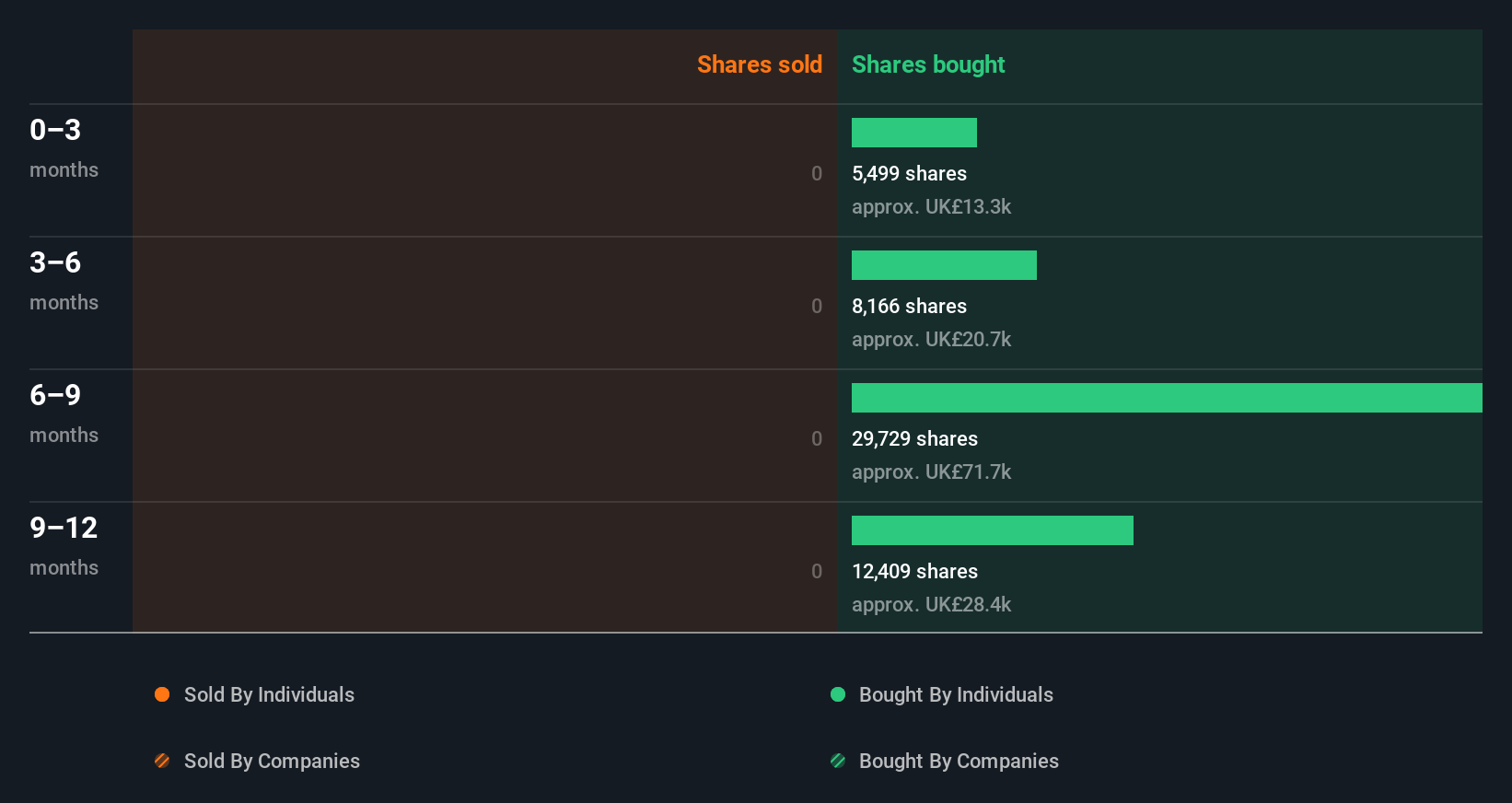Click the 12,409 shares value
Screen dimensions: 1512x803
pyautogui.click(x=914, y=571)
